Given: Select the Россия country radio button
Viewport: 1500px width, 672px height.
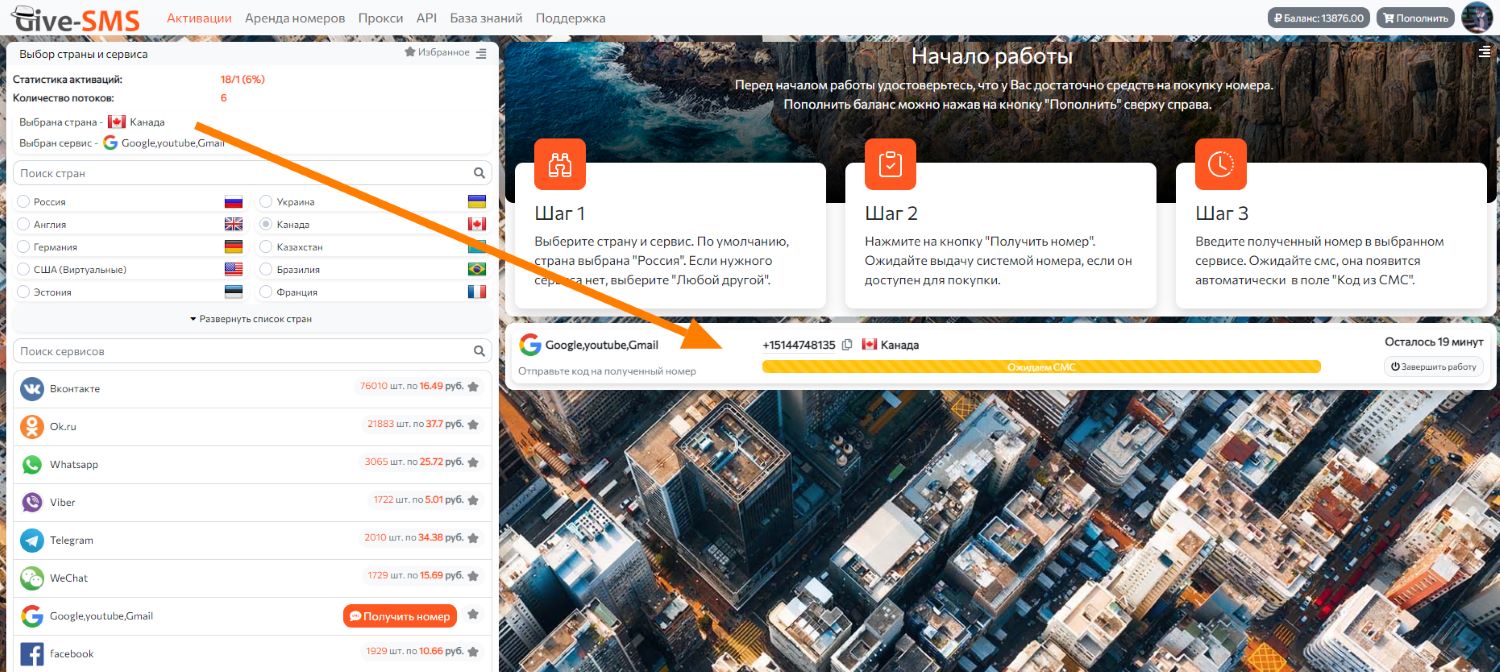Looking at the screenshot, I should click(23, 202).
